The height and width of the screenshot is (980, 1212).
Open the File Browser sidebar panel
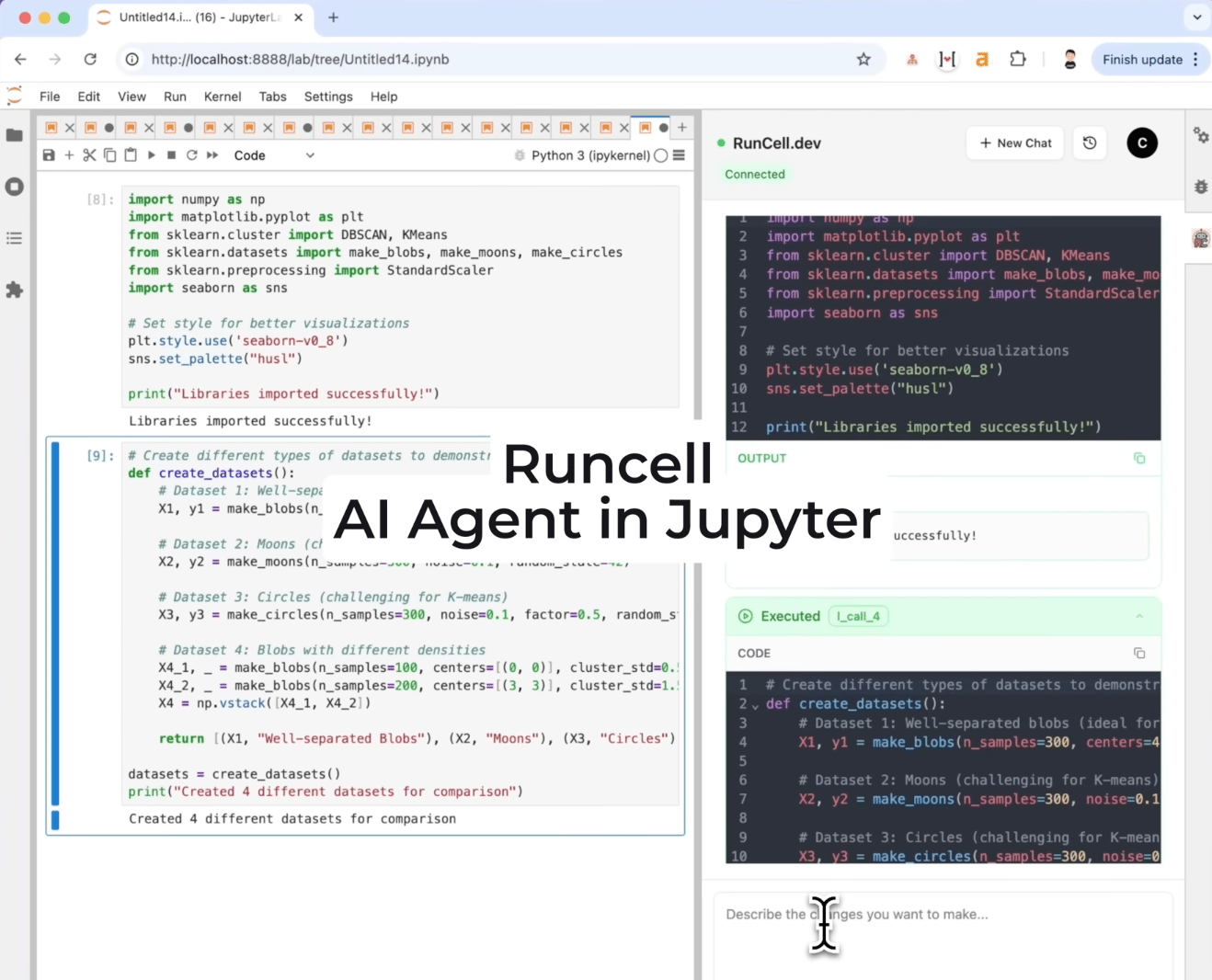pos(15,135)
